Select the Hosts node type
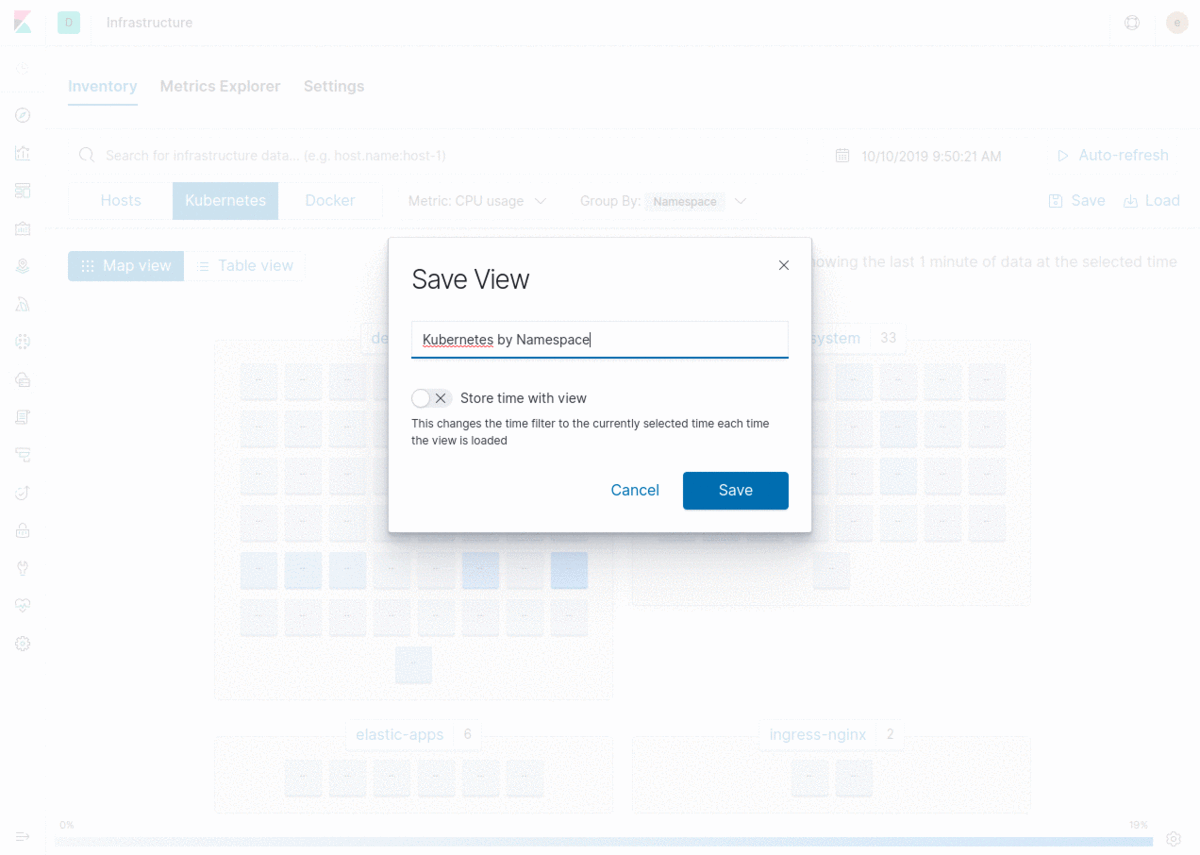 (x=121, y=201)
